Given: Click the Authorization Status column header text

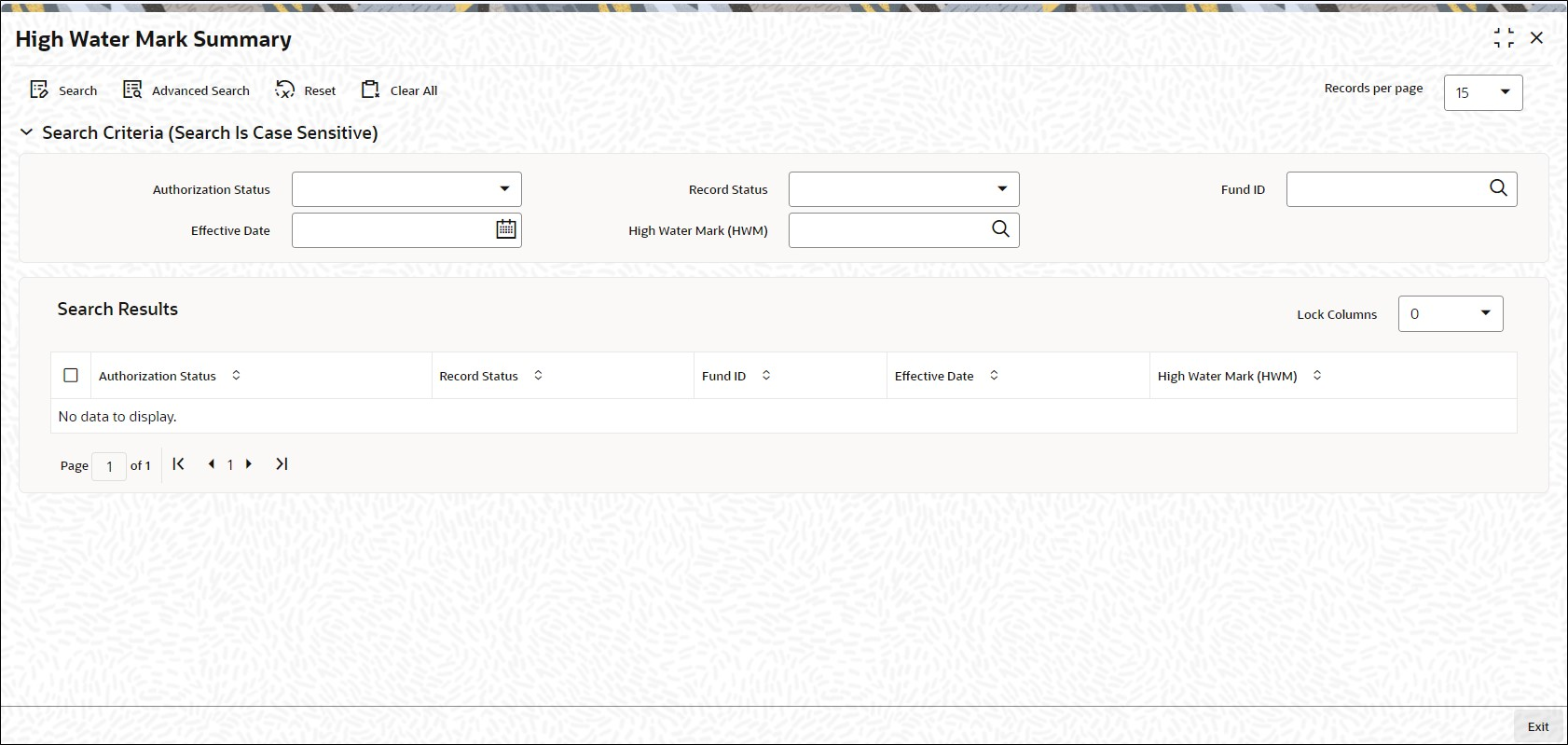Looking at the screenshot, I should click(158, 376).
